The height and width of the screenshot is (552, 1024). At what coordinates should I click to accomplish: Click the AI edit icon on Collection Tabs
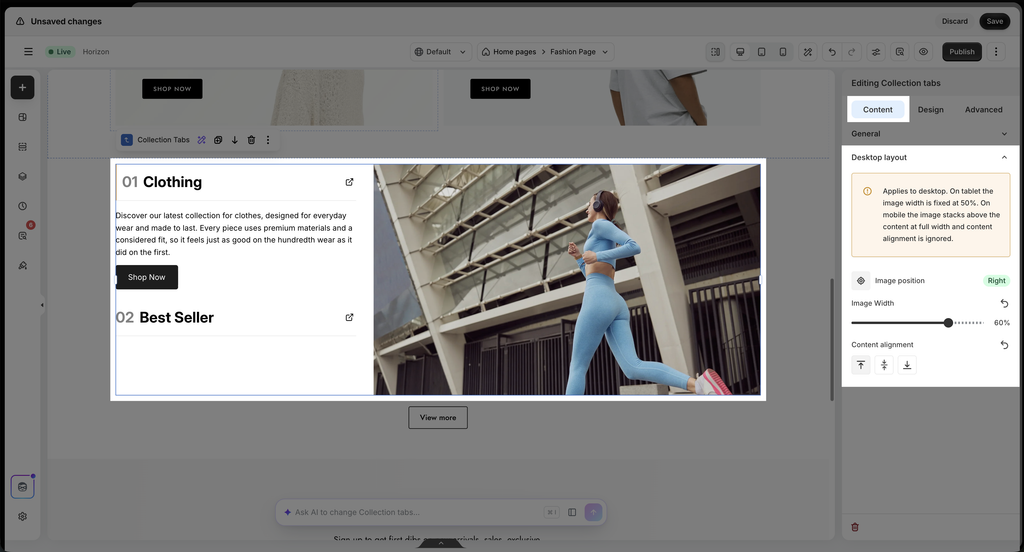point(202,140)
